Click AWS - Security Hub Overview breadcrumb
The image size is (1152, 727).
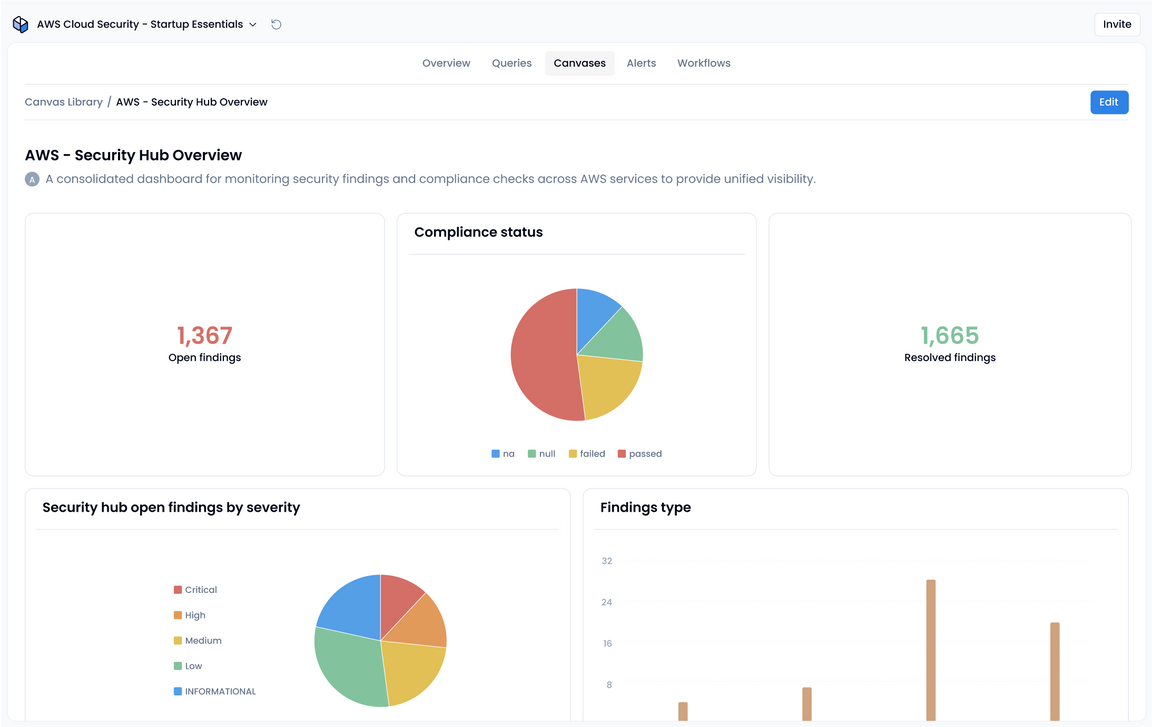click(192, 102)
